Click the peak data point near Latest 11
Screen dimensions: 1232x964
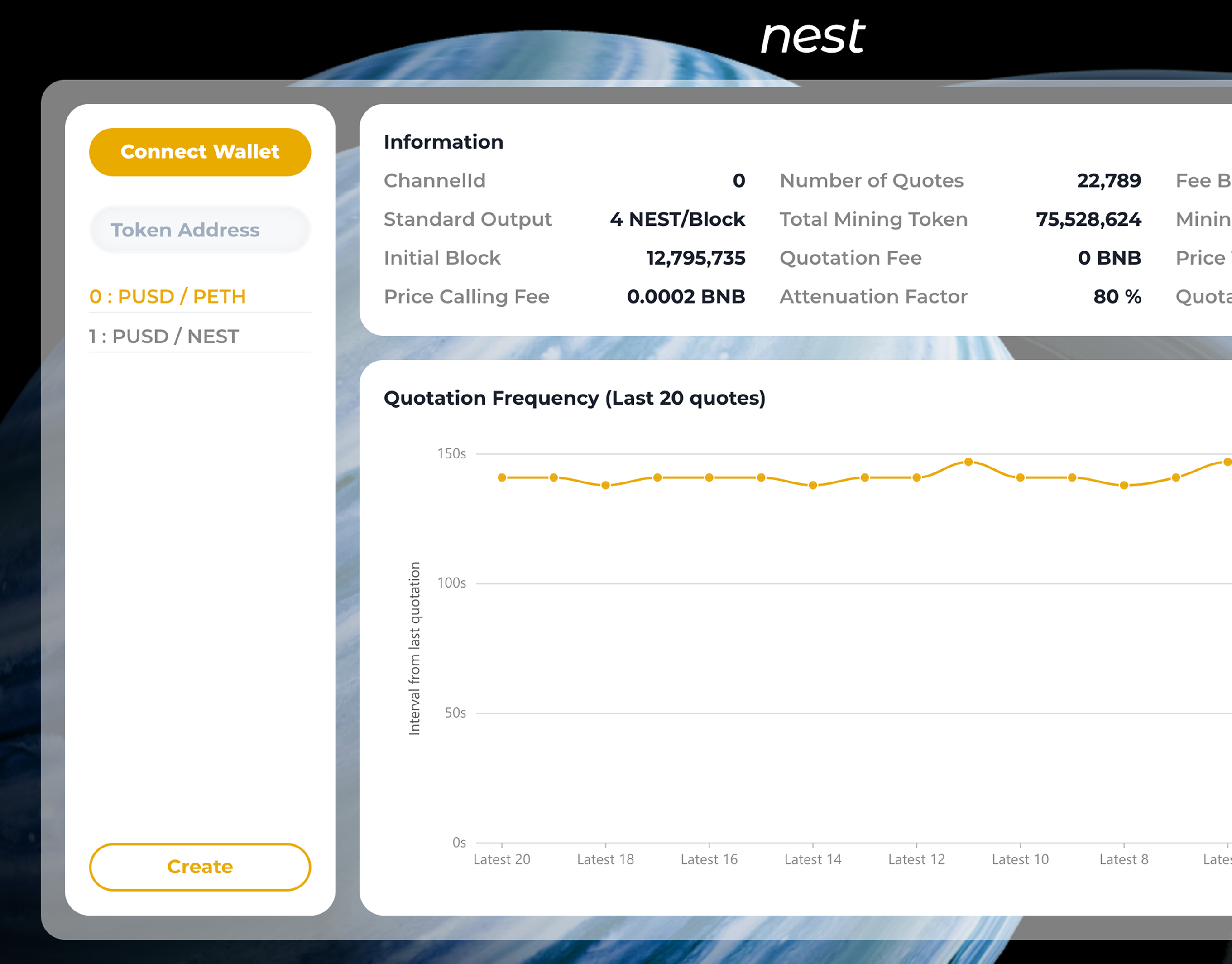click(x=968, y=462)
